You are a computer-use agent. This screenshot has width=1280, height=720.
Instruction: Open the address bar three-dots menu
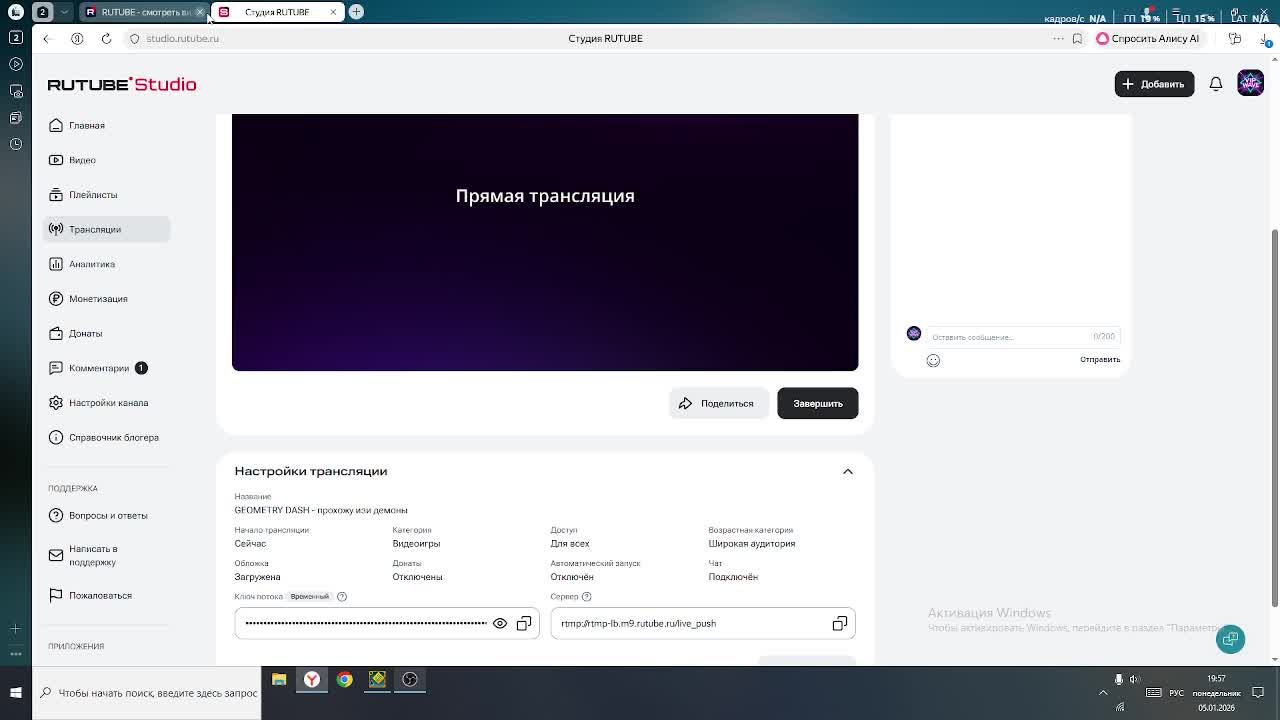[x=1058, y=38]
